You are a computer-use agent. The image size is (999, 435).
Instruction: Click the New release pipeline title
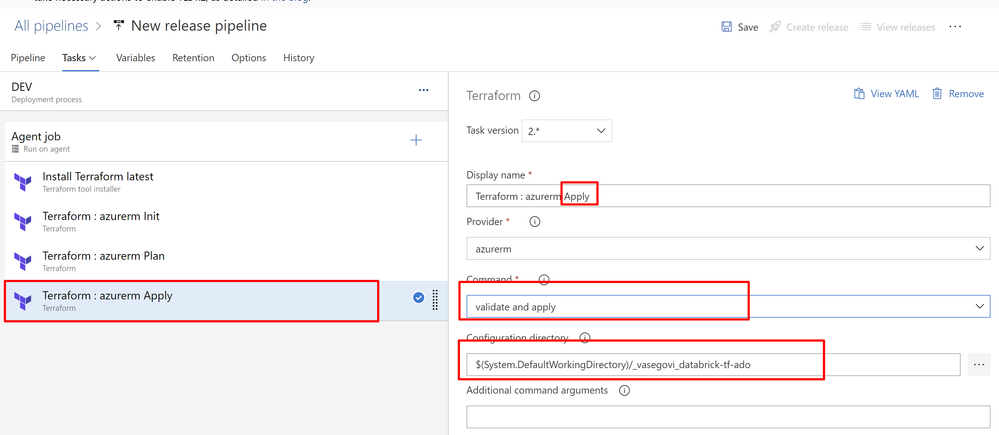pos(199,26)
